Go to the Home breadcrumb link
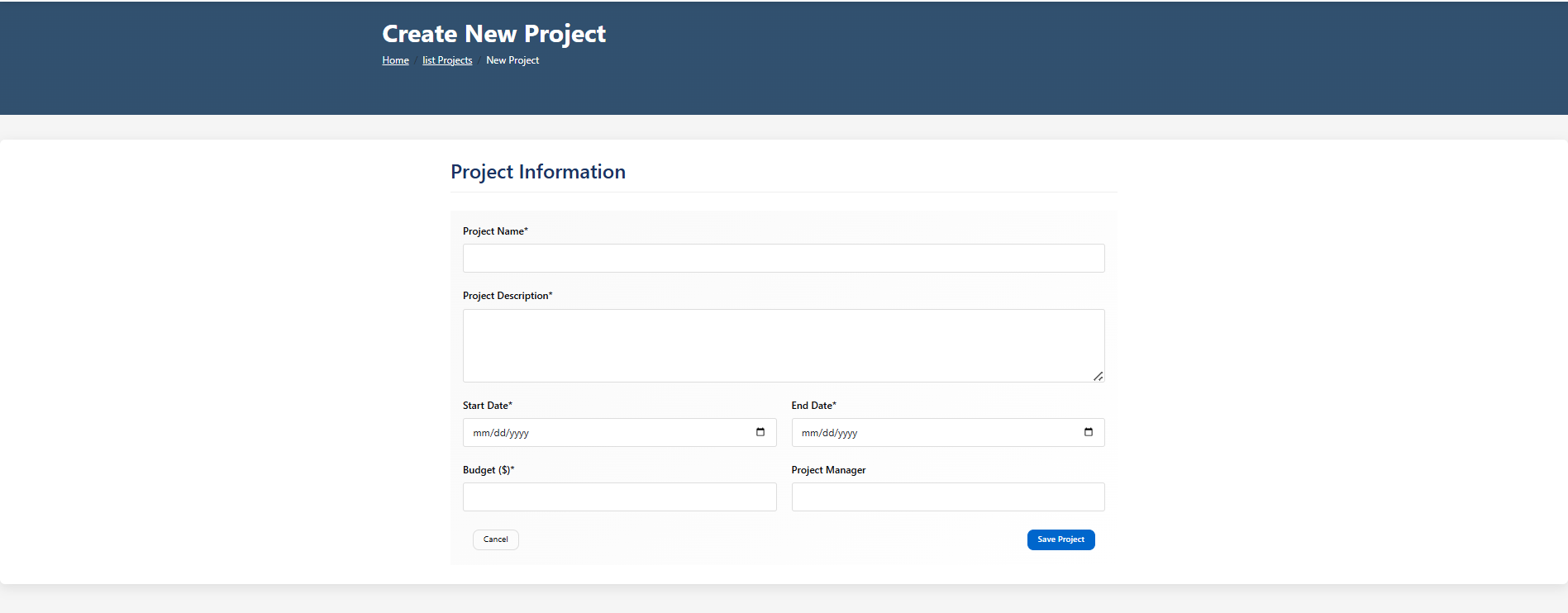Screen dimensions: 1568x613 click(395, 60)
